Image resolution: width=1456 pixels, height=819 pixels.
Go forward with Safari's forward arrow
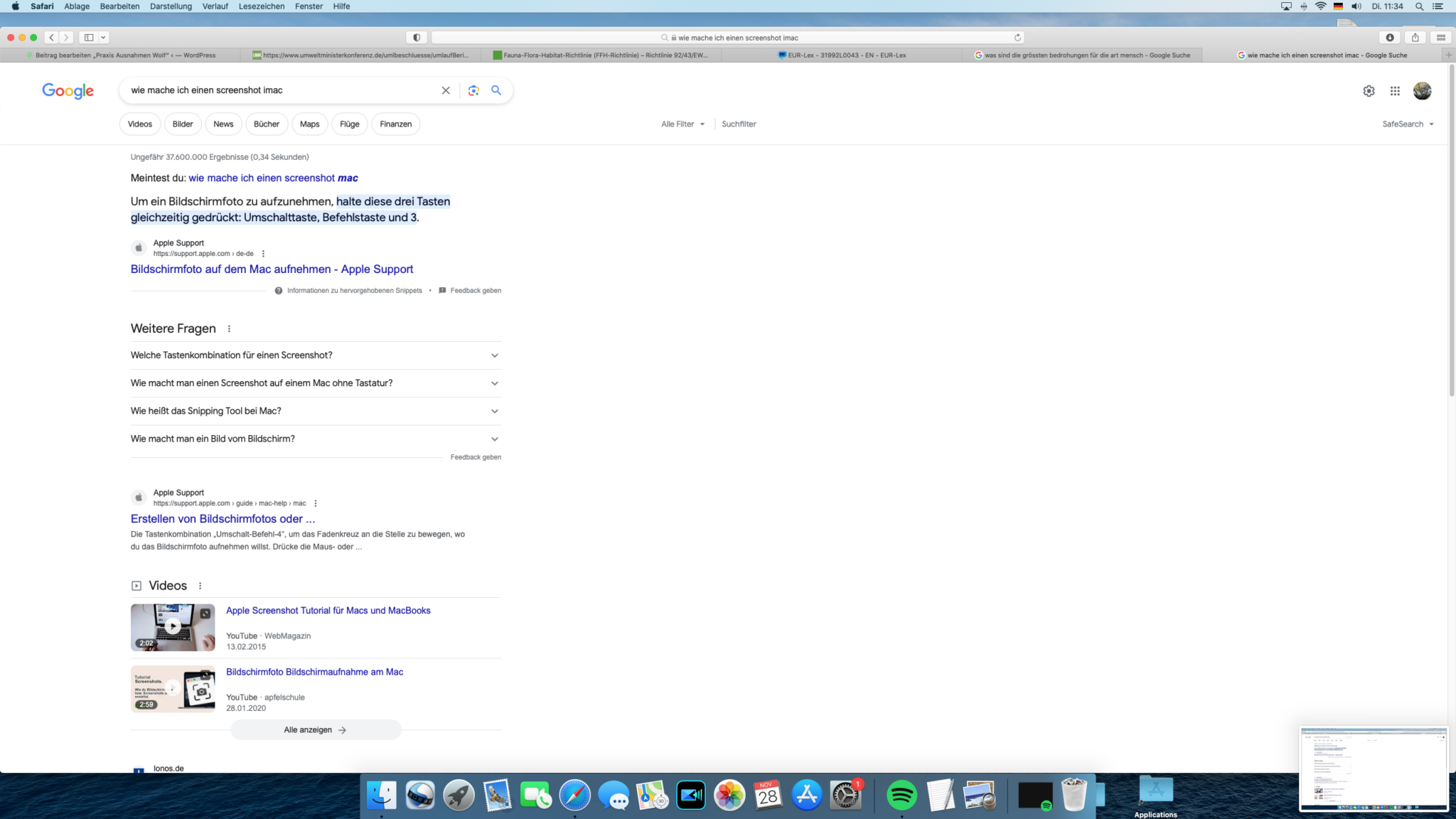(66, 38)
